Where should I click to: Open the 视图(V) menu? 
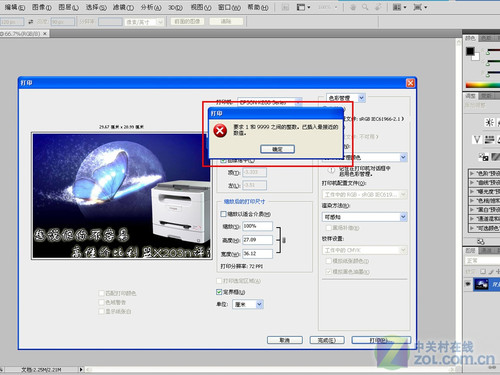click(x=201, y=7)
